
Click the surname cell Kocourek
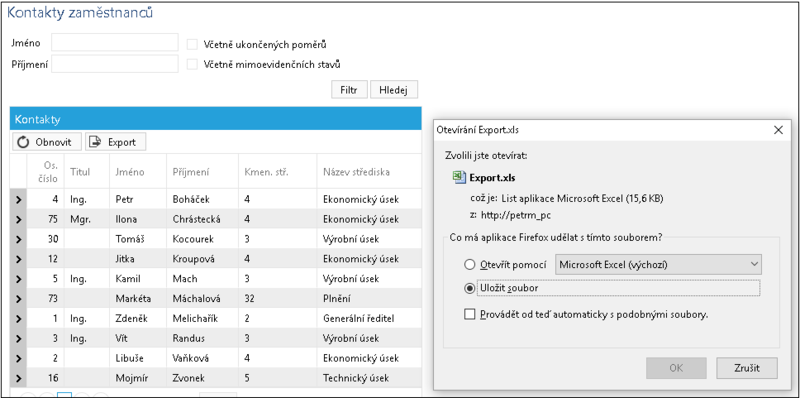pos(202,239)
